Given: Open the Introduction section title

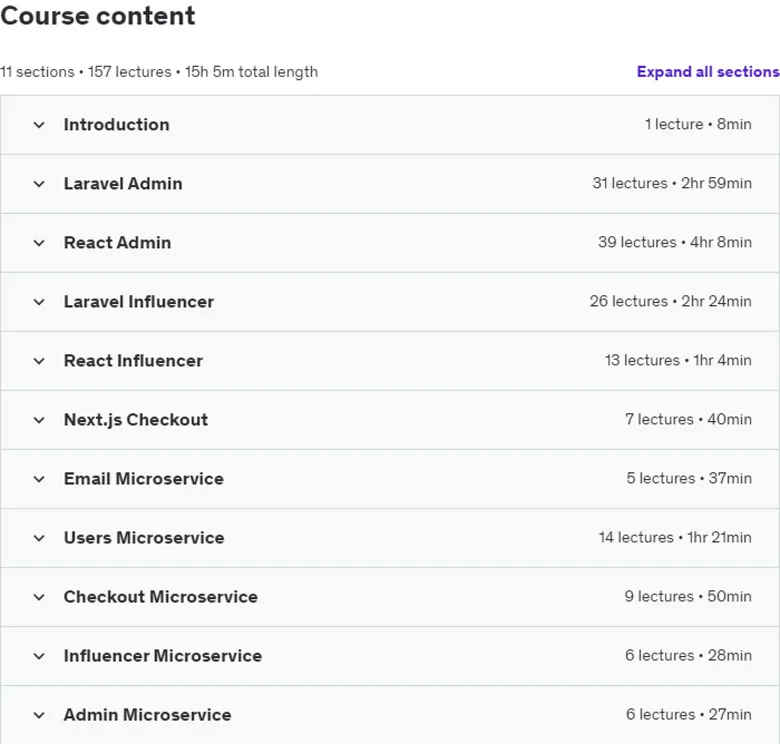Looking at the screenshot, I should (116, 124).
